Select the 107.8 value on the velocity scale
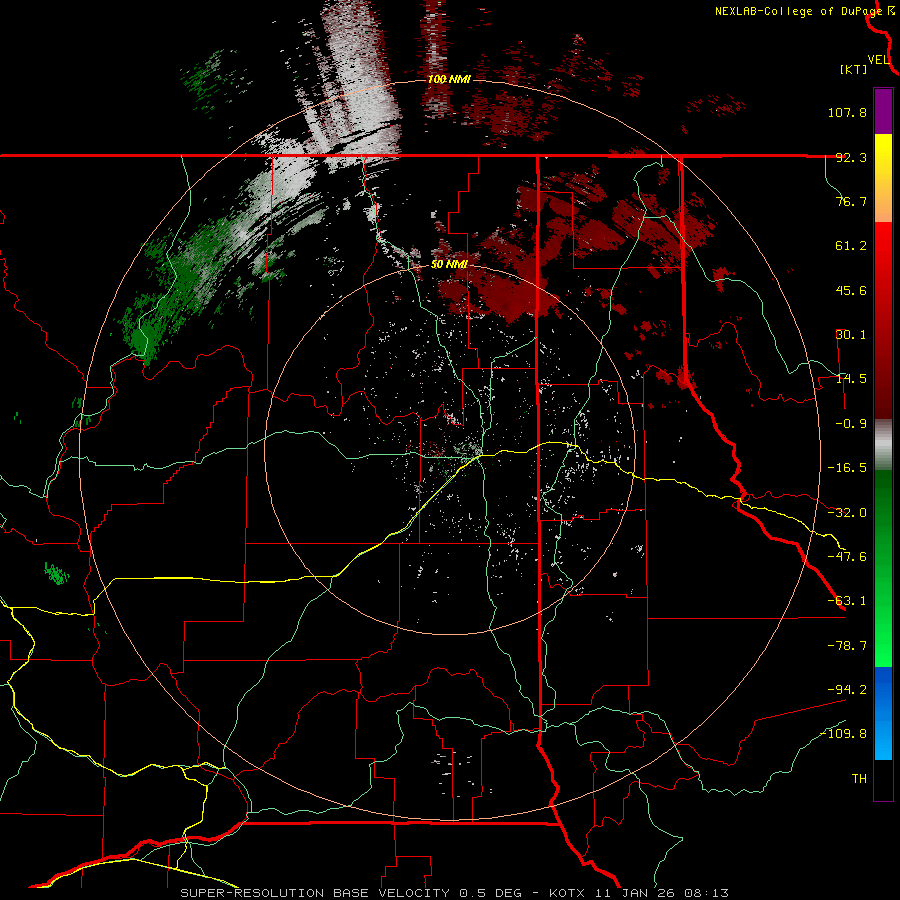 pyautogui.click(x=847, y=112)
